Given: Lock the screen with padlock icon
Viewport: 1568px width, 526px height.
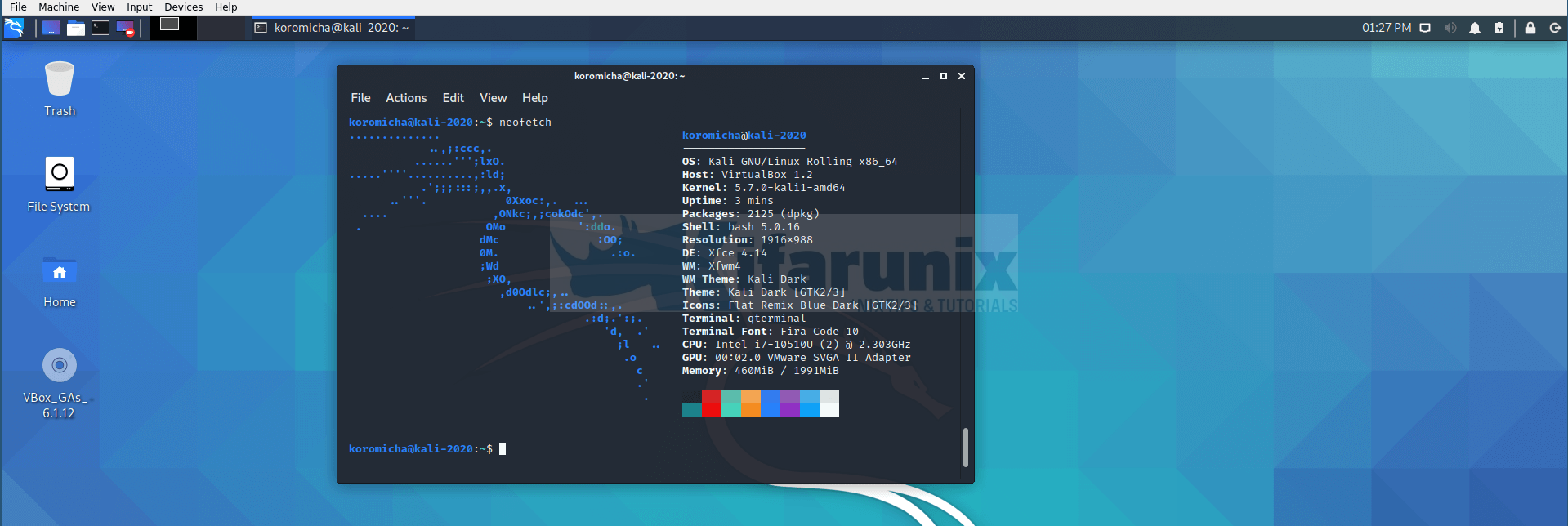Looking at the screenshot, I should pyautogui.click(x=1530, y=28).
